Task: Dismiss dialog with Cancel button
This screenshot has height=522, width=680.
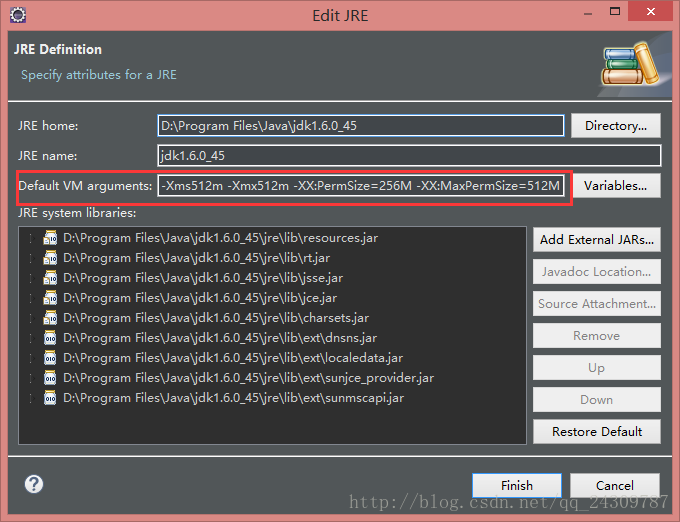Action: tap(615, 485)
